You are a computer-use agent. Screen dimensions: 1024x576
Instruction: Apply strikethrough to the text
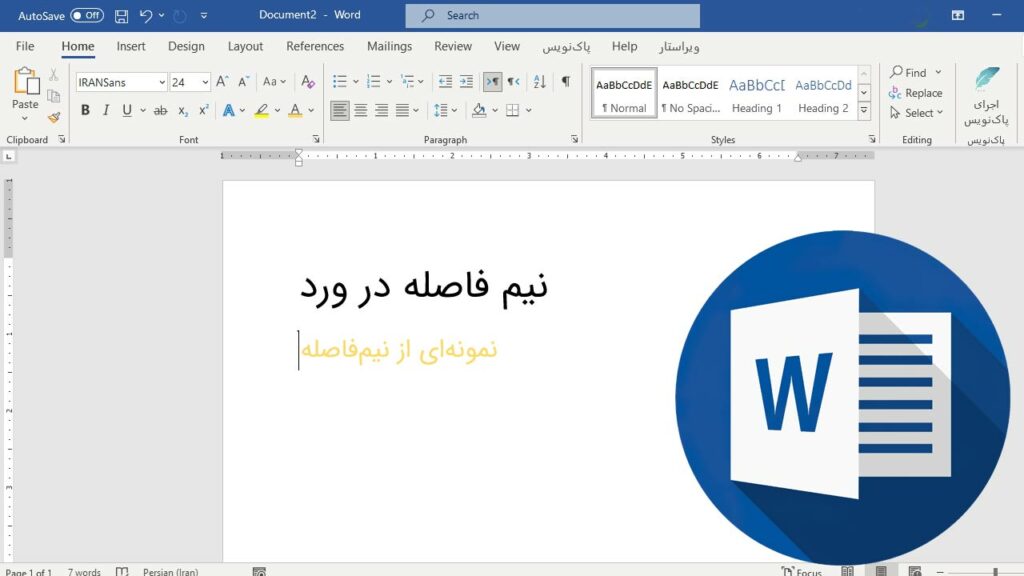(x=160, y=110)
